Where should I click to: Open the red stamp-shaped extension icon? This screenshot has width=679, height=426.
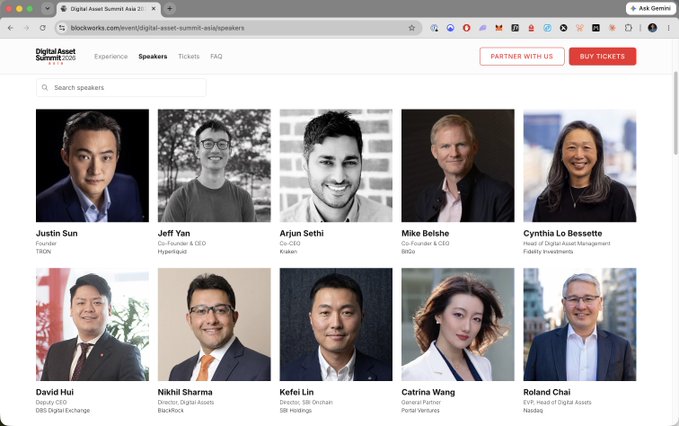point(531,28)
